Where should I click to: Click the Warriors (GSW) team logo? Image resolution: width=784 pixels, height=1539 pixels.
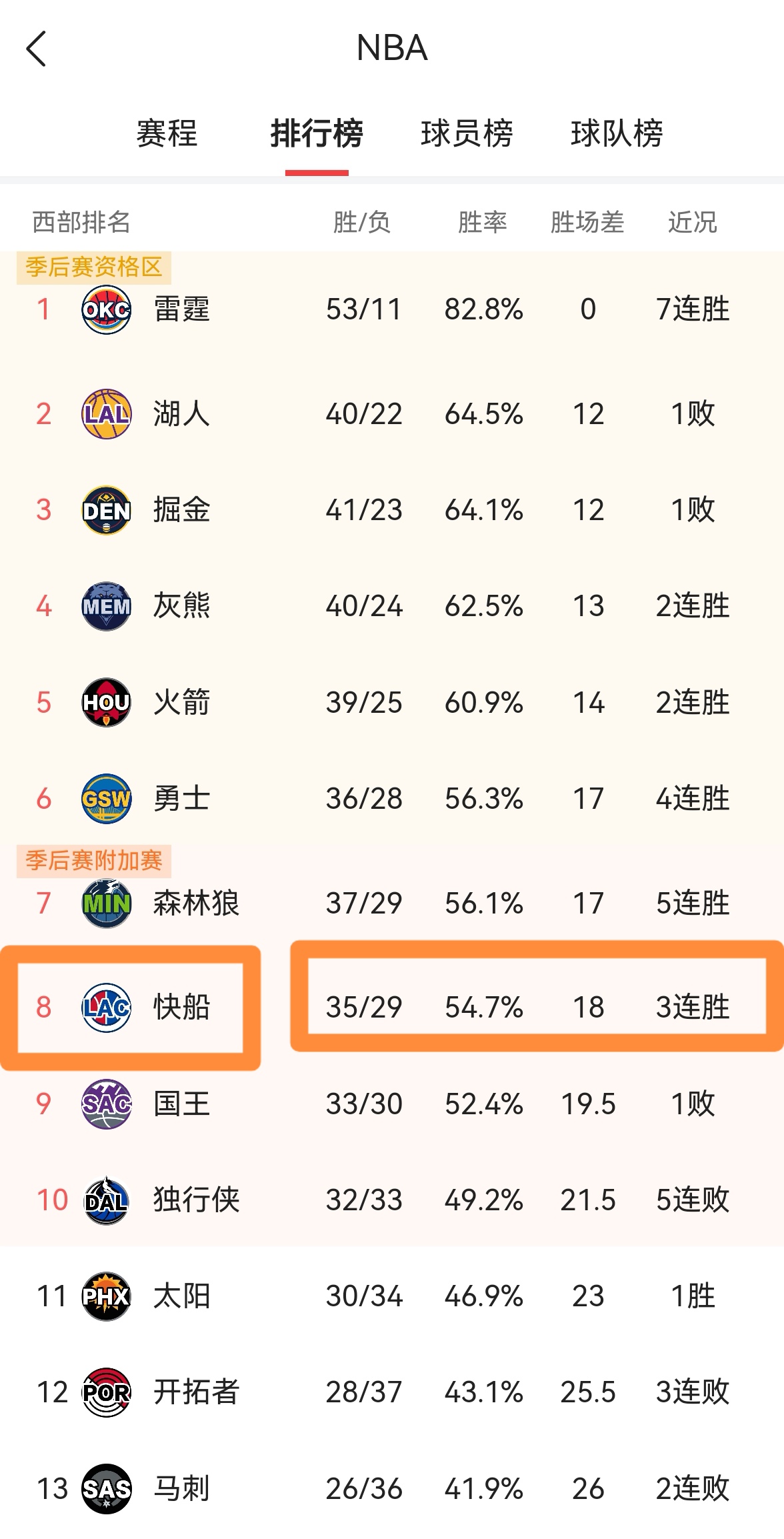coord(107,799)
